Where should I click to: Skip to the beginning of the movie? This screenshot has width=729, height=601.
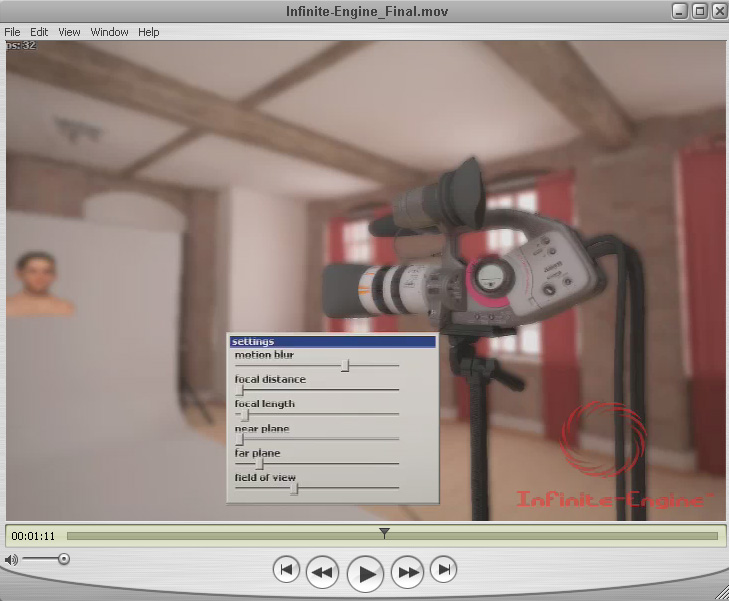point(286,571)
